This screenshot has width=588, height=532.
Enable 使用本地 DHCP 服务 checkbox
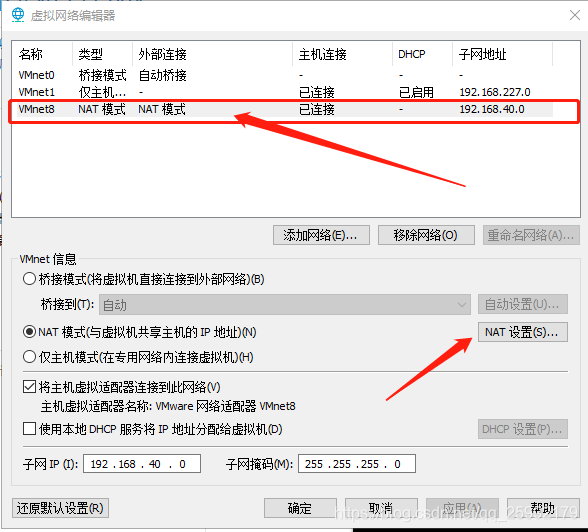(29, 429)
